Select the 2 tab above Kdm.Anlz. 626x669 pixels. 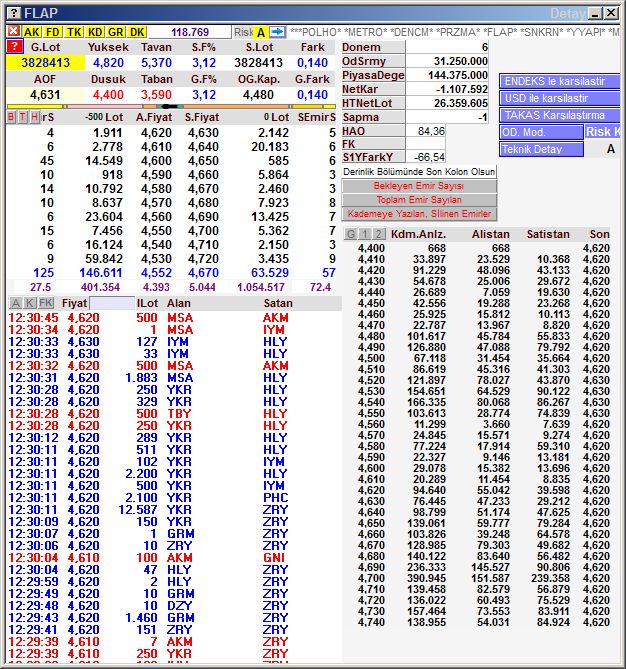(x=379, y=234)
